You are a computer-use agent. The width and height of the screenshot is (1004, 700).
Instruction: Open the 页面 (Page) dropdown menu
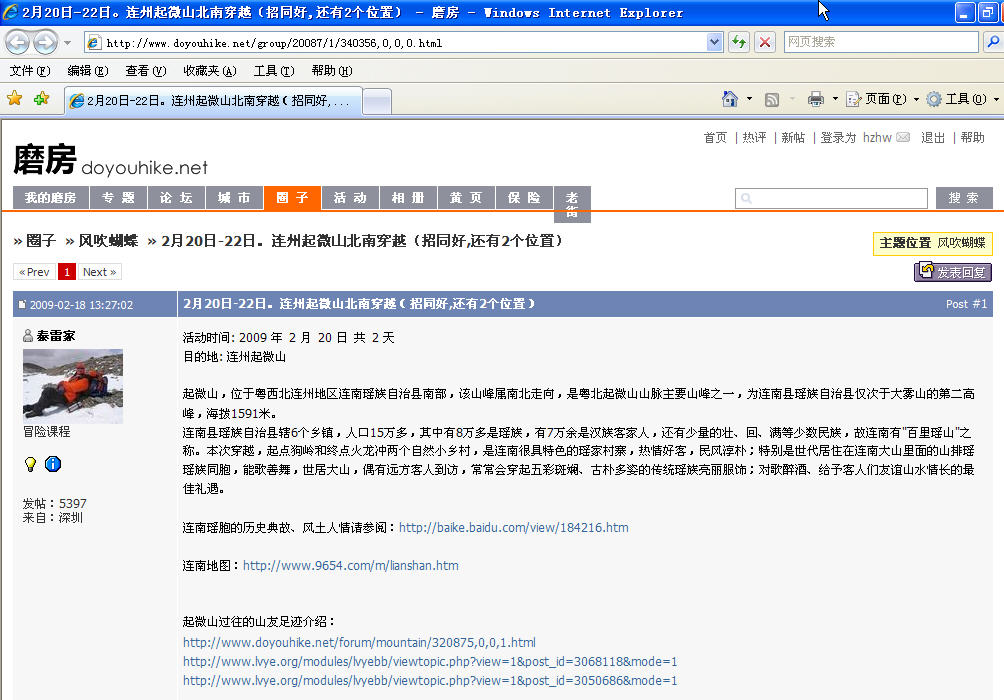tap(882, 99)
